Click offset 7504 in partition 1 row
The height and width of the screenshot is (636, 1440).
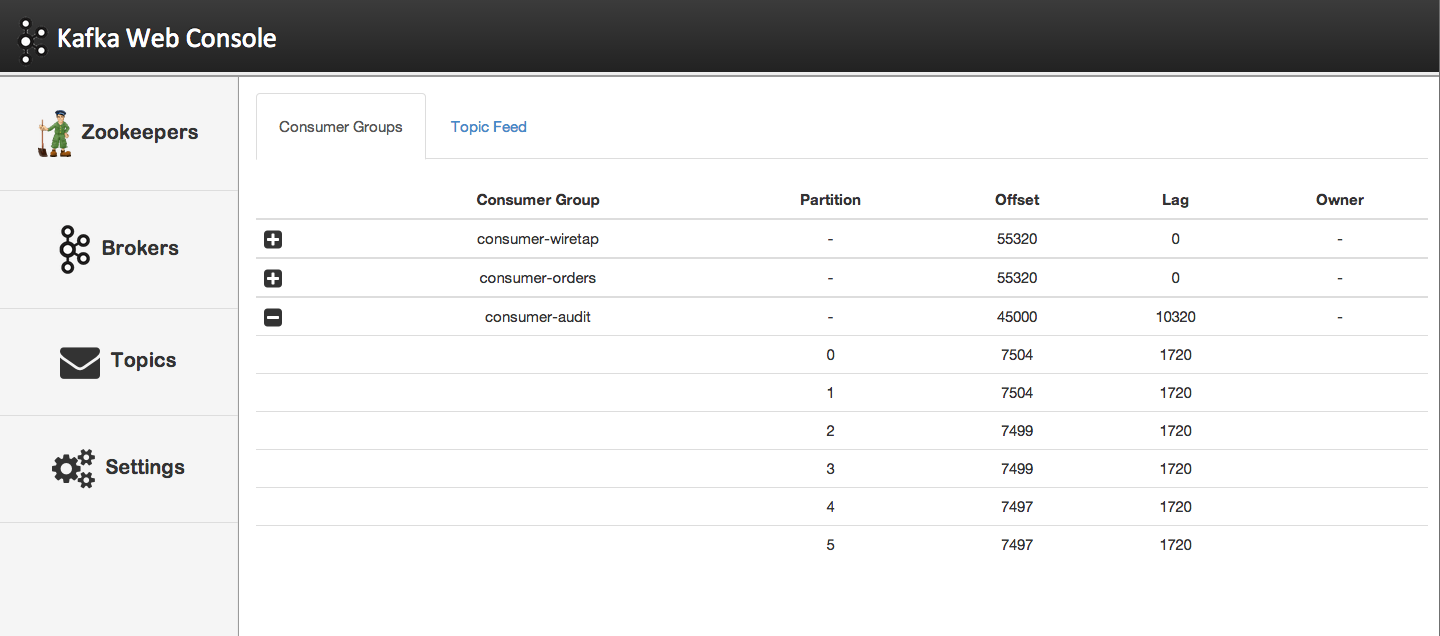[1017, 393]
